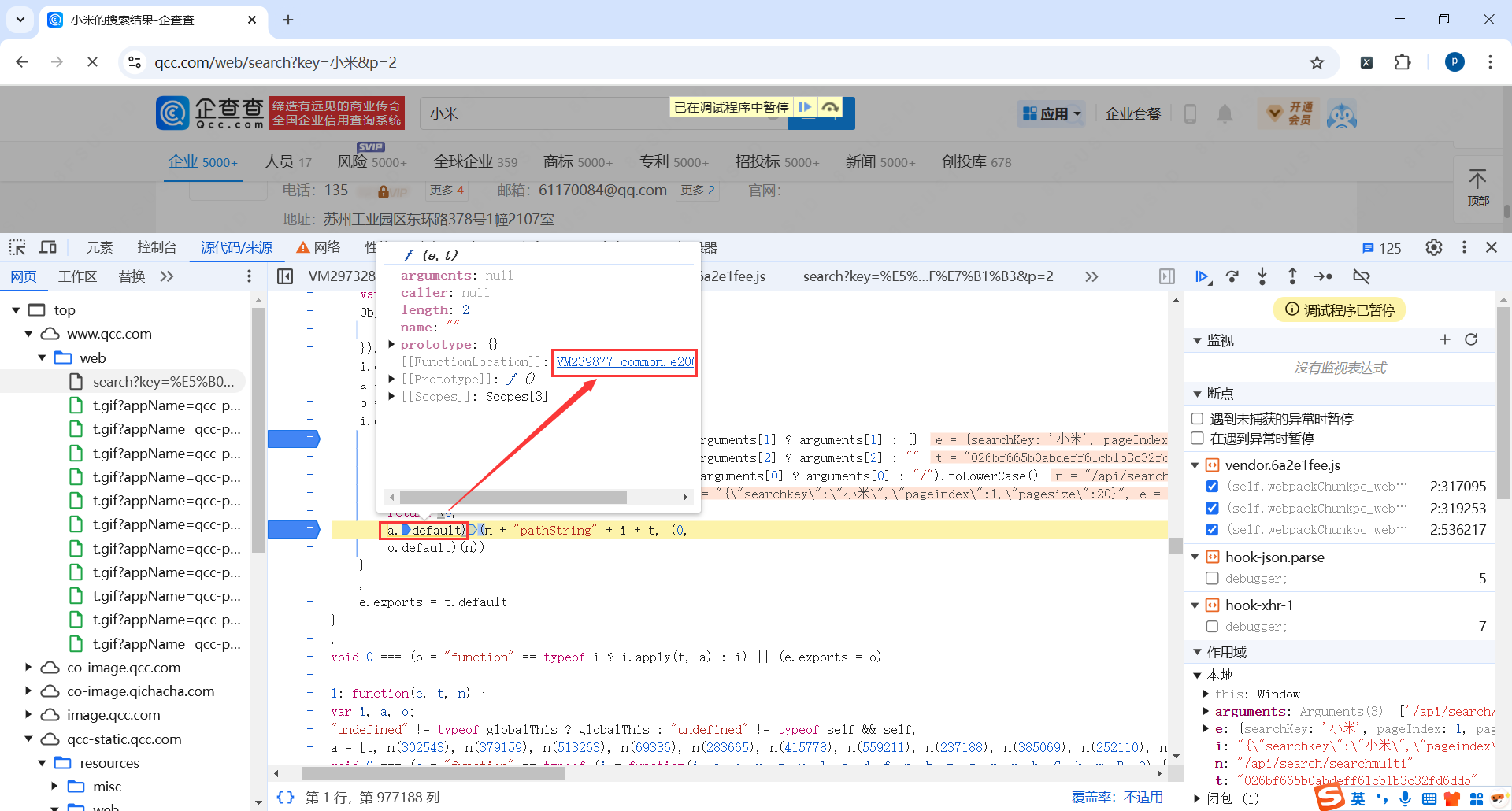
Task: Enable the hook-json.parse debugger breakpoint
Action: pyautogui.click(x=1212, y=579)
